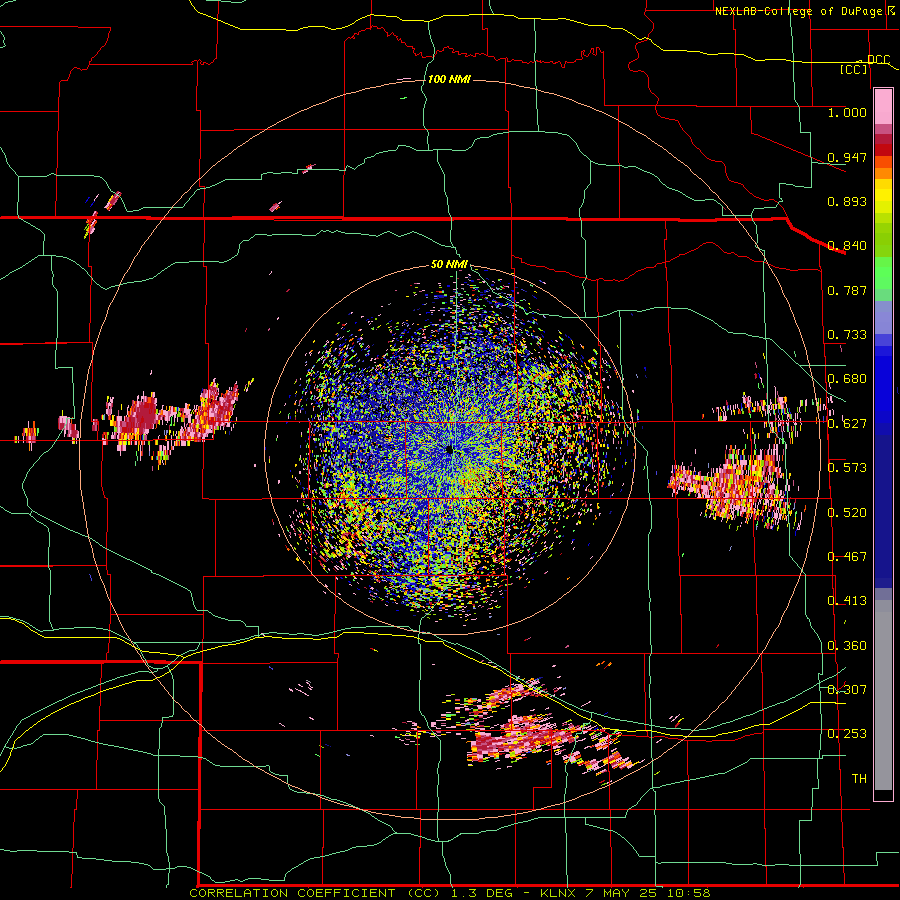The height and width of the screenshot is (900, 900).
Task: Click the 0.680 scale label
Action: click(x=847, y=379)
